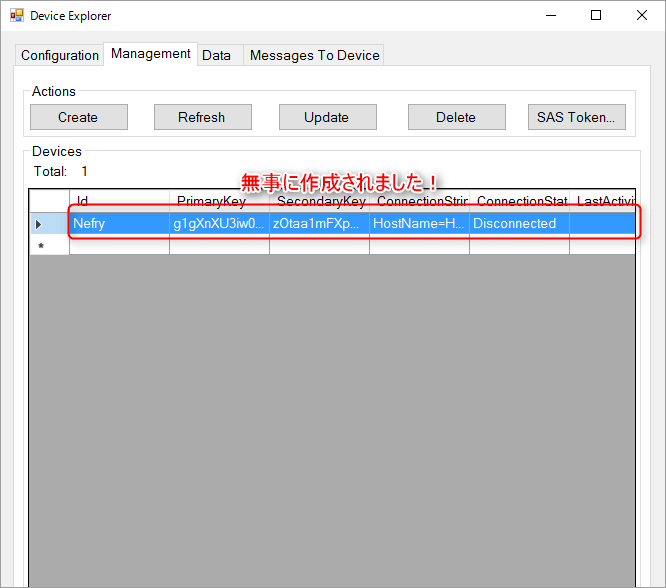
Task: Select the Nefry device Id cell
Action: tap(119, 224)
